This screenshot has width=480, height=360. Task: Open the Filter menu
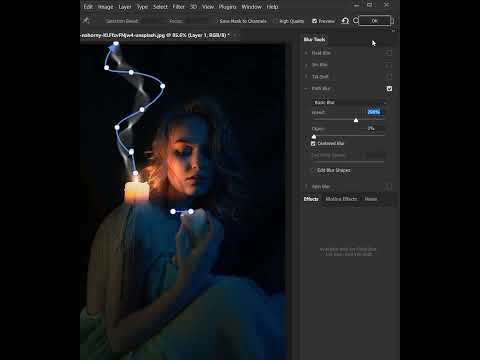(x=178, y=7)
